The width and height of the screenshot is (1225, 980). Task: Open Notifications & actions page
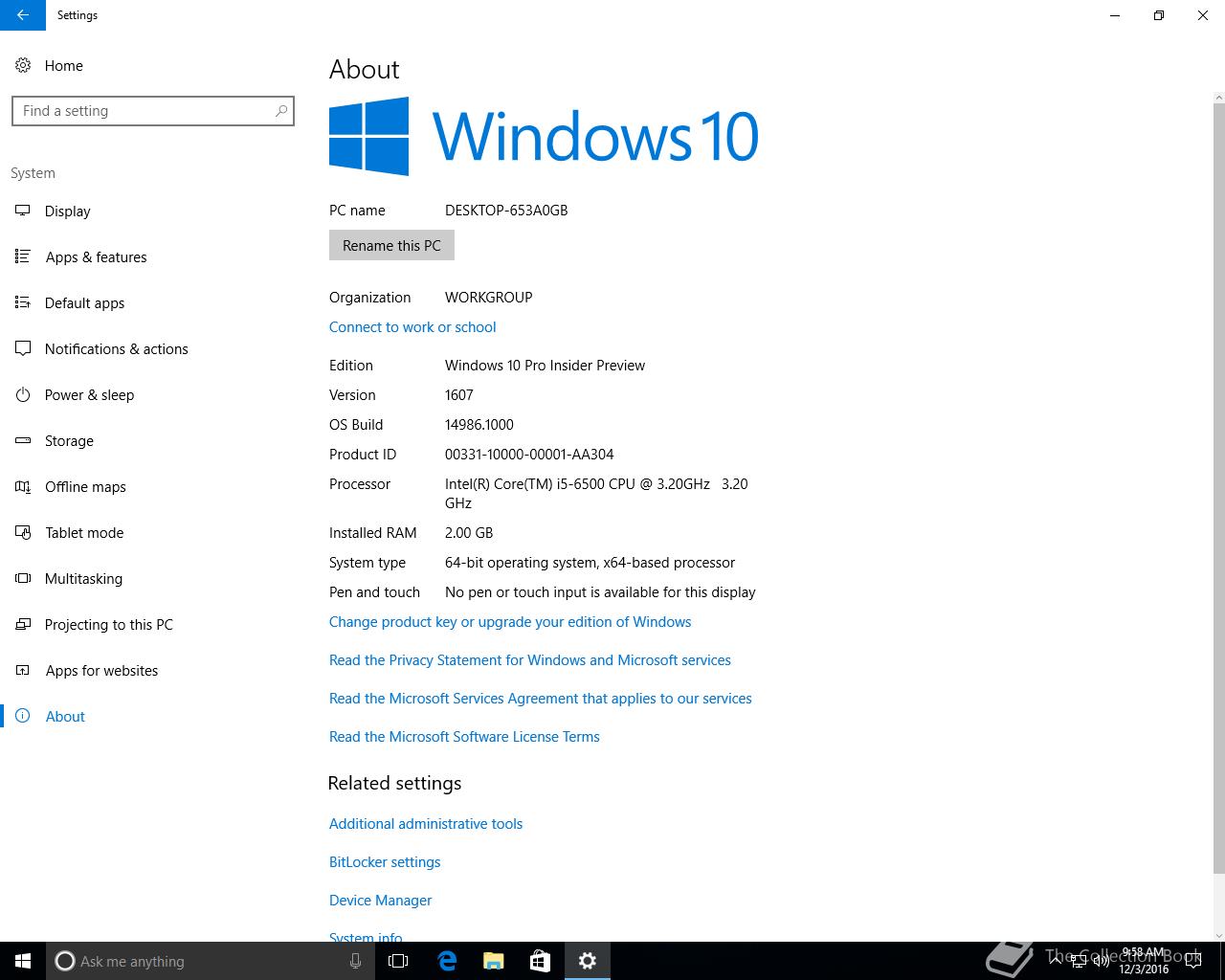(117, 348)
